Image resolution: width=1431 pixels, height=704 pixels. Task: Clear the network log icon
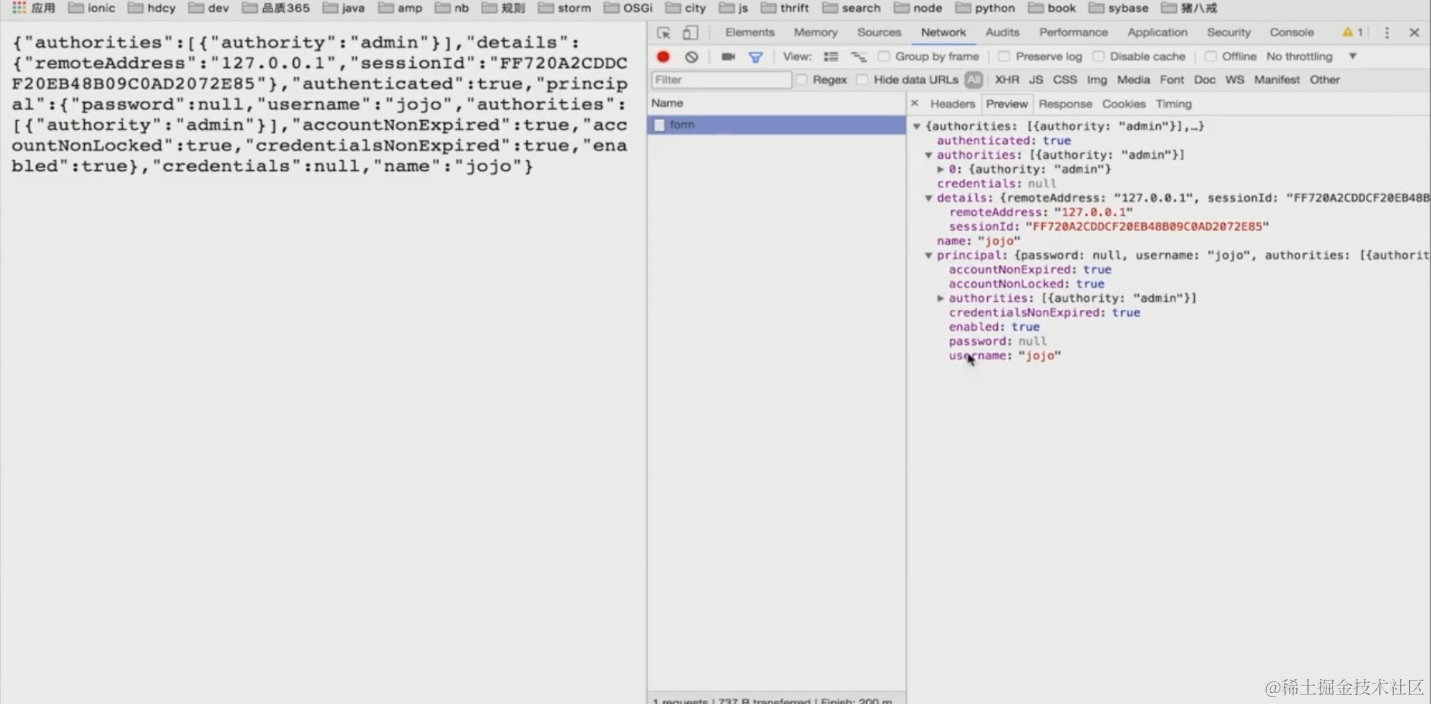[691, 57]
